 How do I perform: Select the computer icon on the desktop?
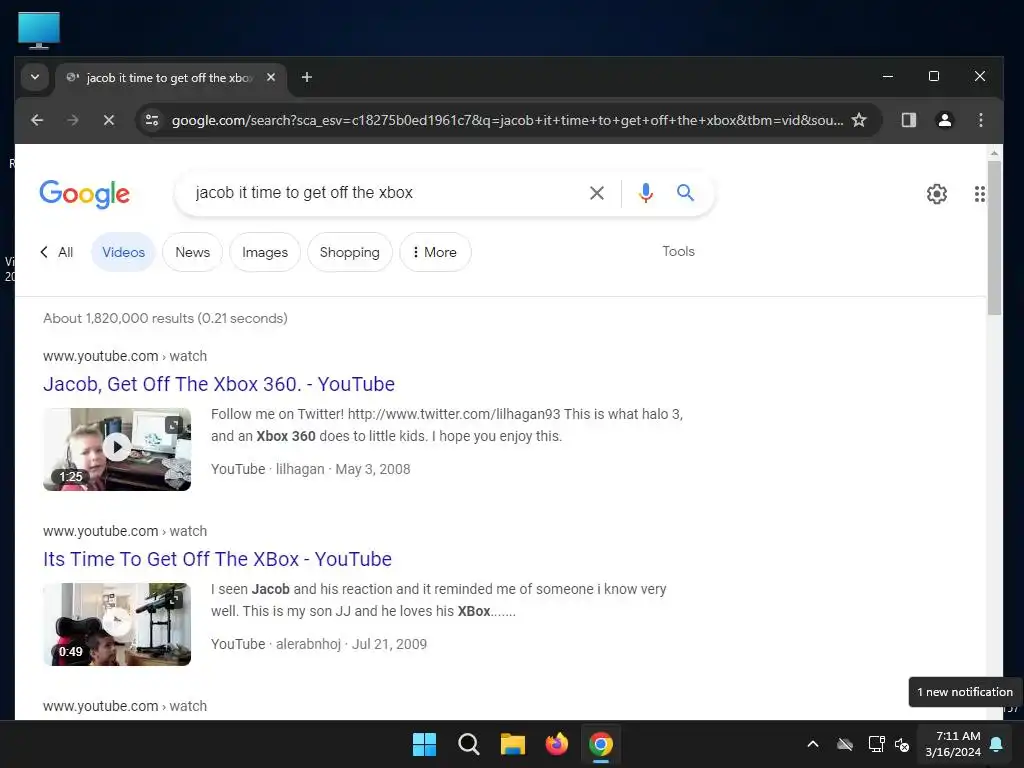tap(39, 30)
